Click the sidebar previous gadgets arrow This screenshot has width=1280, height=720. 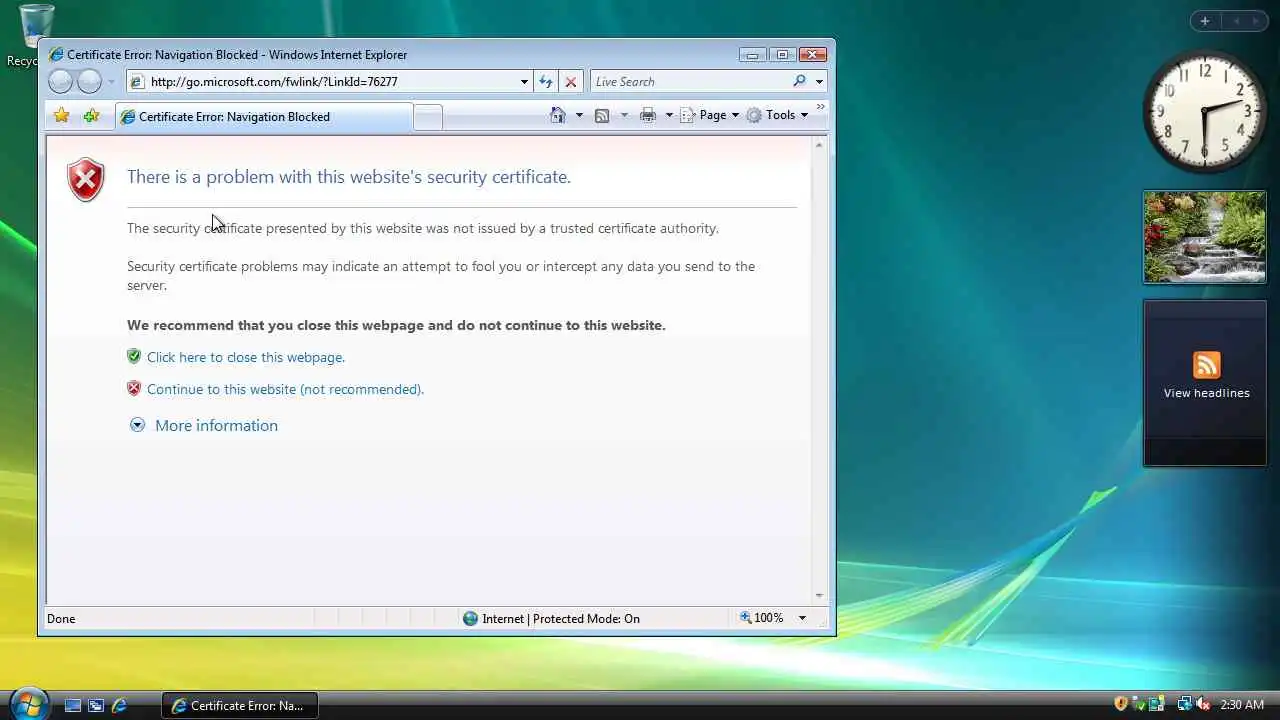click(x=1236, y=21)
